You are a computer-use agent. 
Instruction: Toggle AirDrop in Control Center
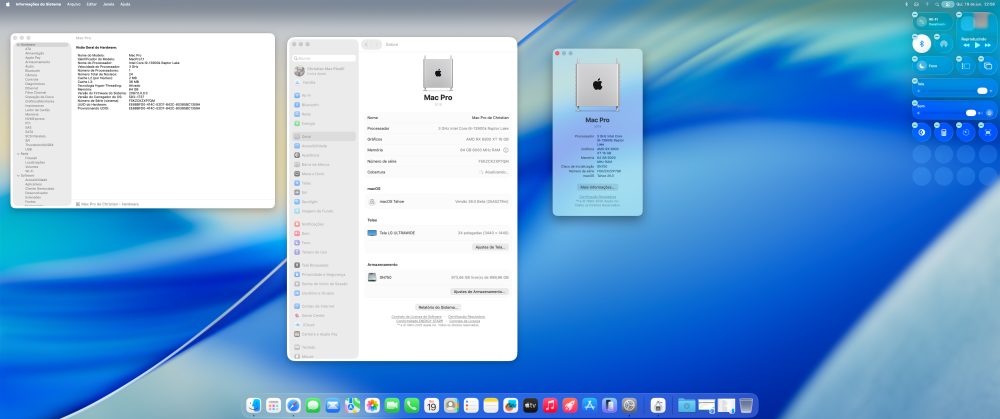point(943,43)
